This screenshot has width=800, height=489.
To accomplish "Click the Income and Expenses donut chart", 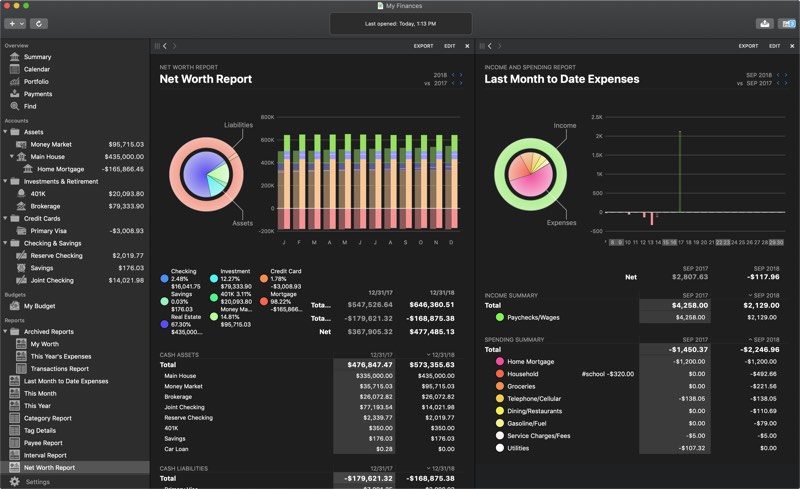I will click(531, 175).
